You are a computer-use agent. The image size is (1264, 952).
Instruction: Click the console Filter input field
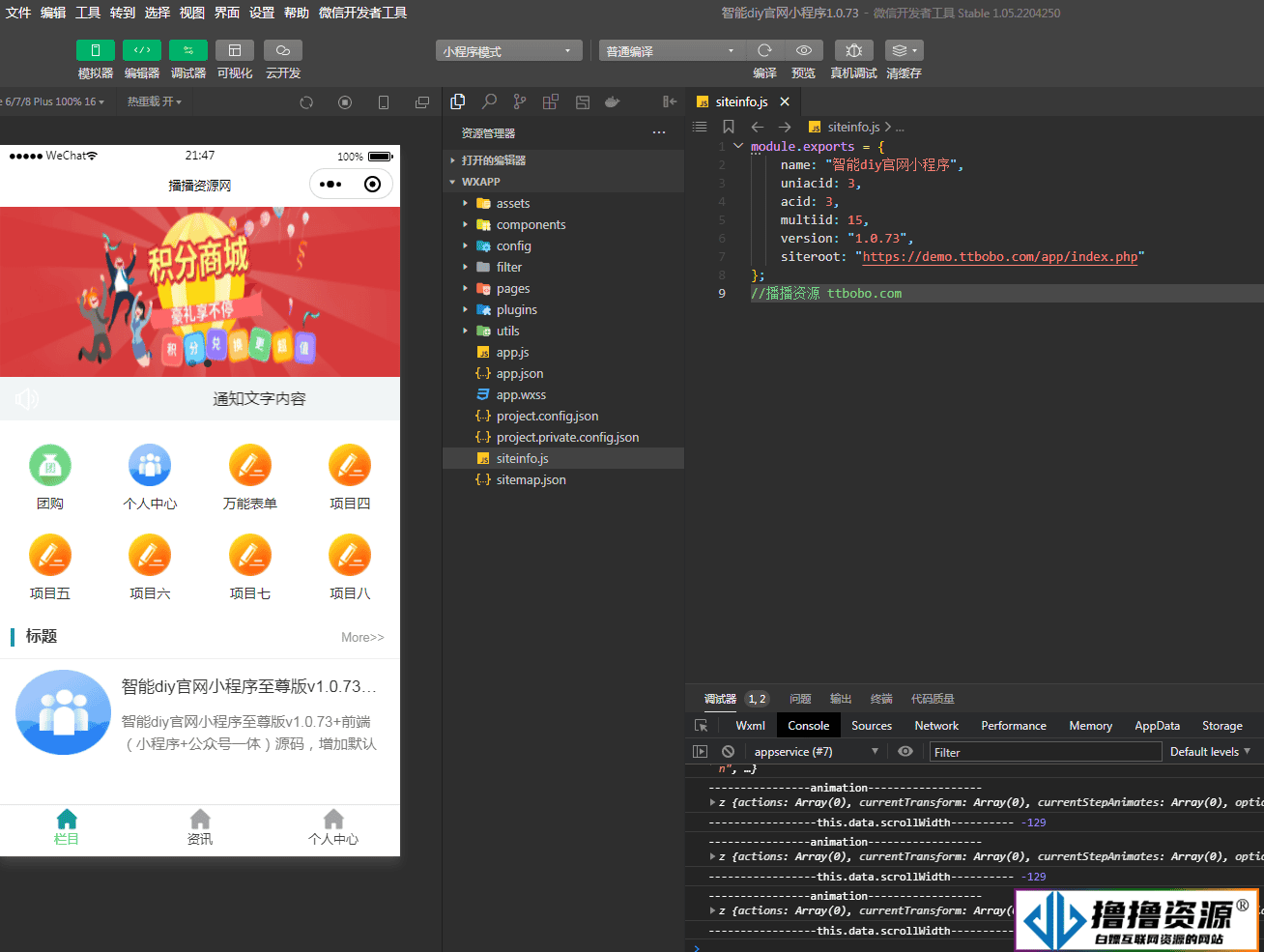(x=1045, y=752)
